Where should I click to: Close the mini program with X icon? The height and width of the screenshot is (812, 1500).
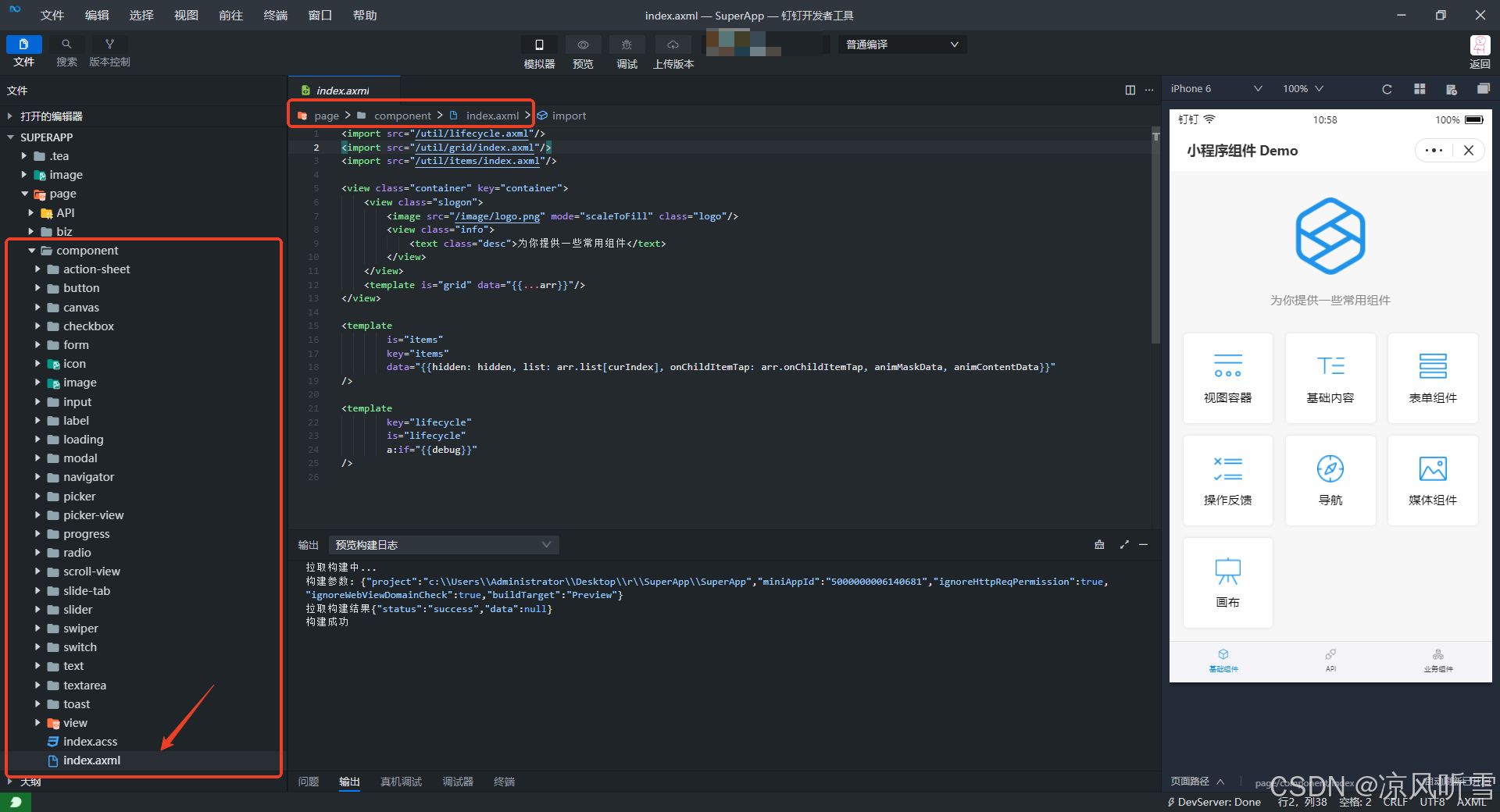click(x=1469, y=151)
